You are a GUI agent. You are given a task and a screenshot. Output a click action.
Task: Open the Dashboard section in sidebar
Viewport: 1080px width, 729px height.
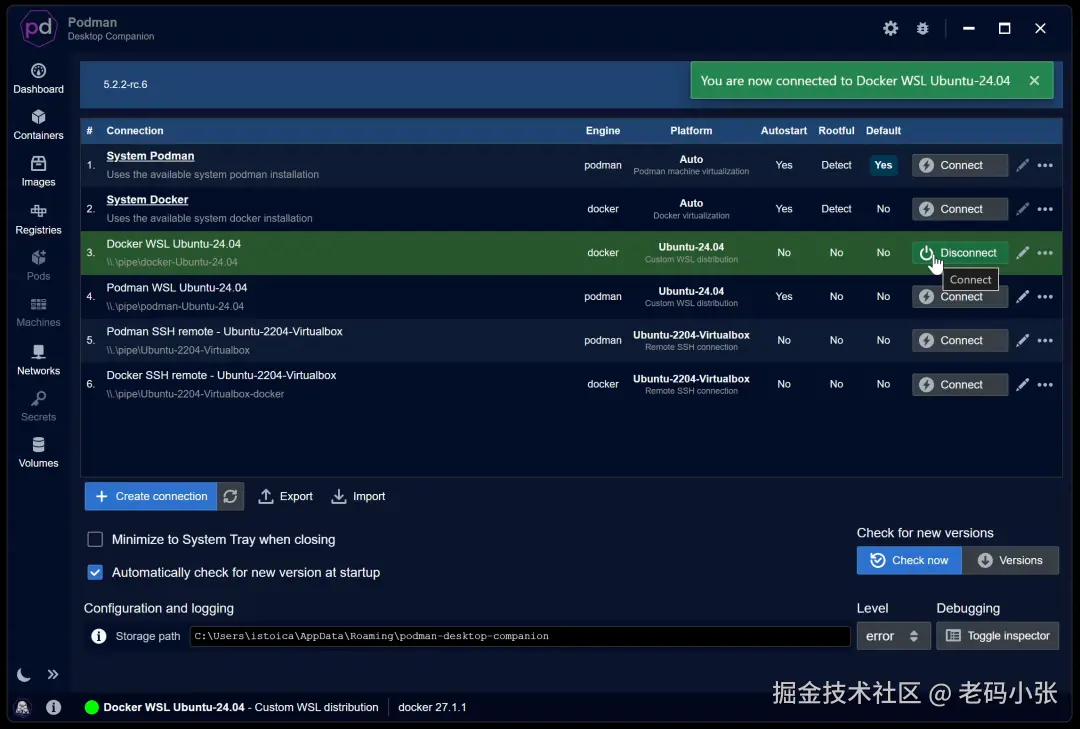[x=39, y=79]
